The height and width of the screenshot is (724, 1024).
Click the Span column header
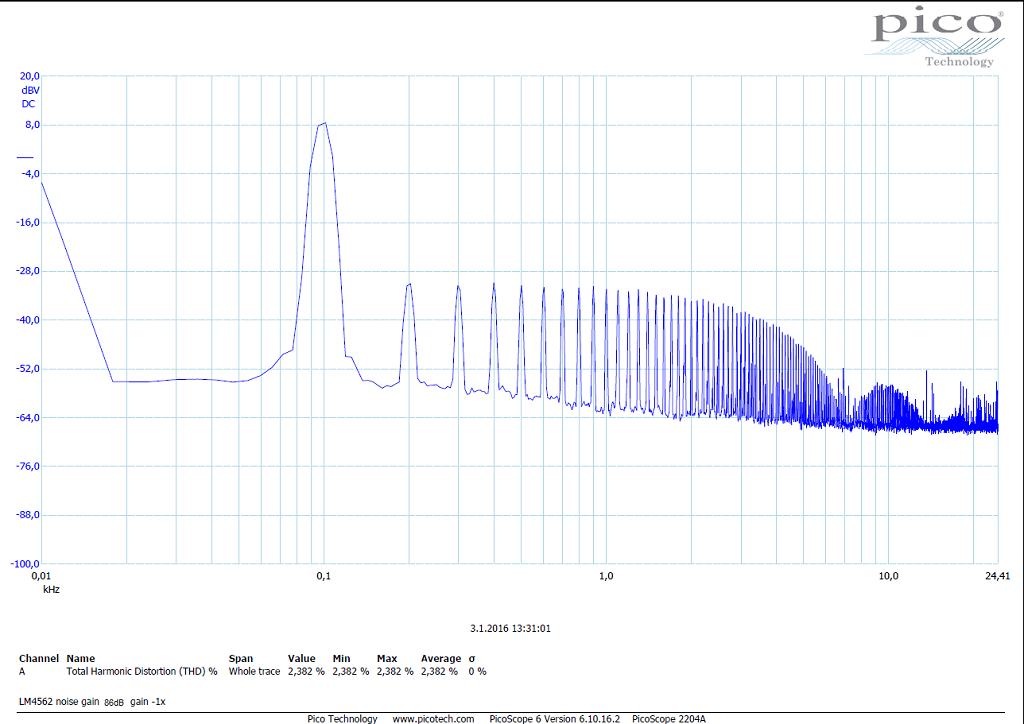tap(240, 659)
